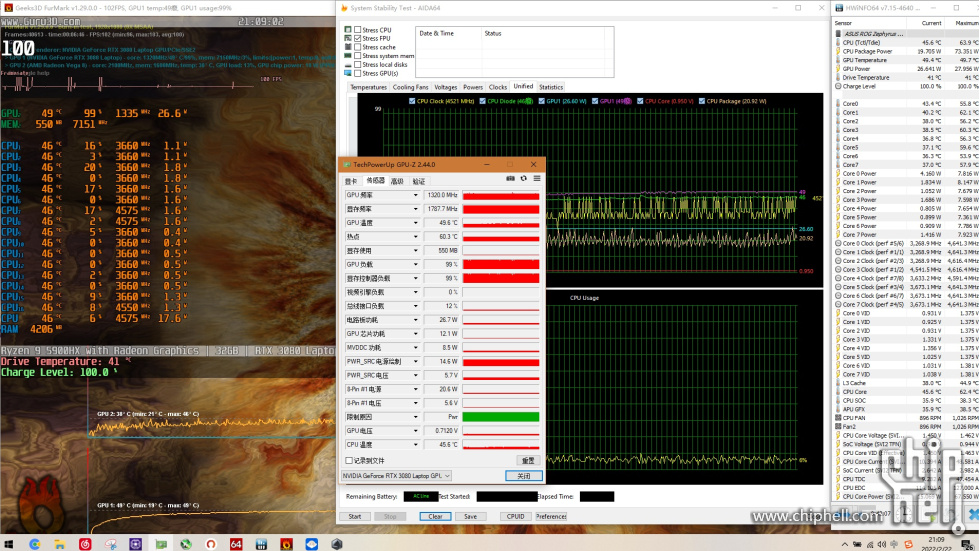Image resolution: width=979 pixels, height=551 pixels.
Task: Click HWiNFO64 title bar icon
Action: pos(839,8)
